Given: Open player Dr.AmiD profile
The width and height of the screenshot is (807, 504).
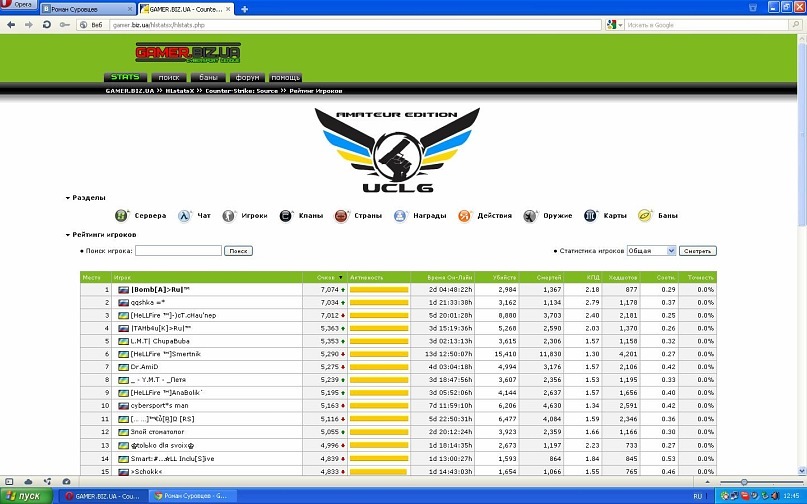Looking at the screenshot, I should 144,367.
